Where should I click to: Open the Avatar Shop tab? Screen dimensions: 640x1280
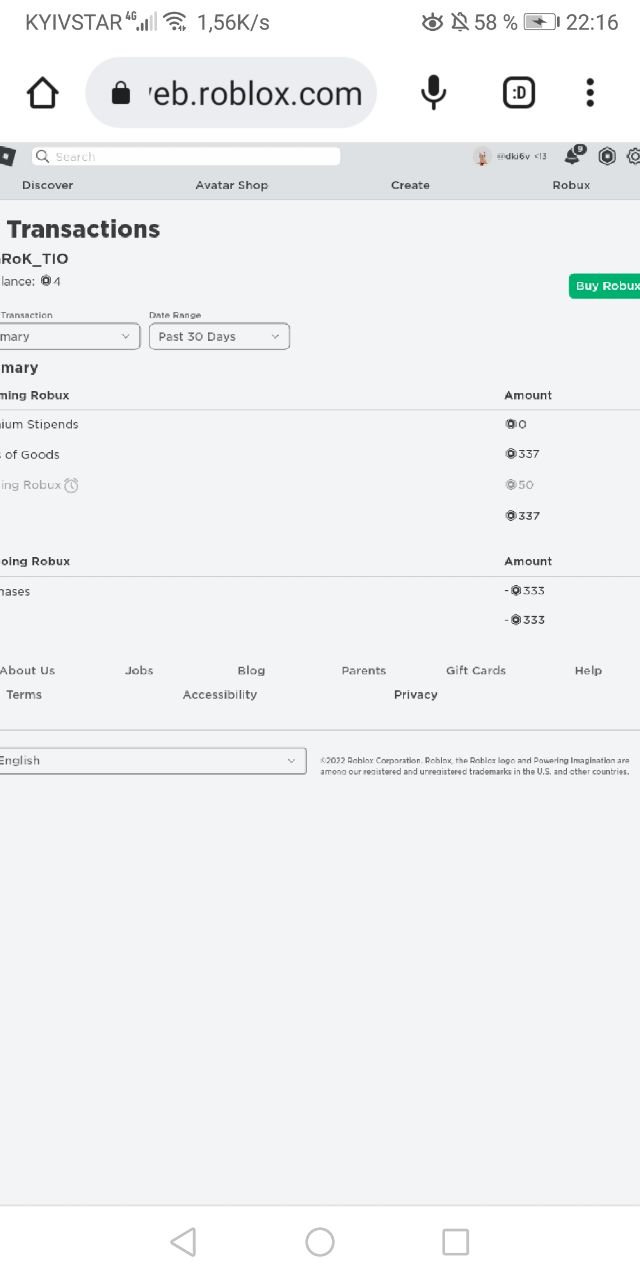pos(231,185)
